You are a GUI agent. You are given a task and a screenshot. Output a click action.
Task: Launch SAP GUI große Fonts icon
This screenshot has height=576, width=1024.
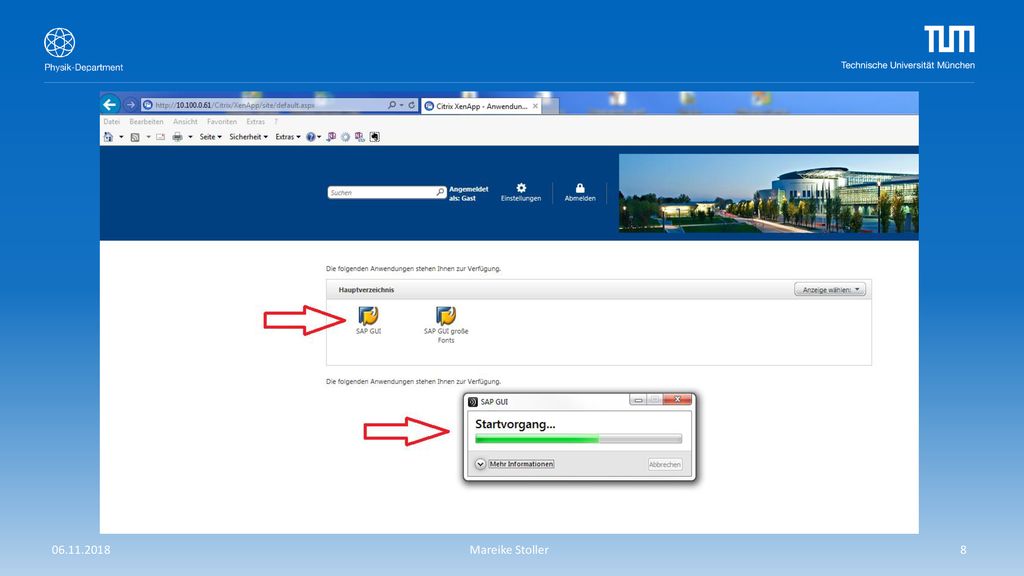446,315
